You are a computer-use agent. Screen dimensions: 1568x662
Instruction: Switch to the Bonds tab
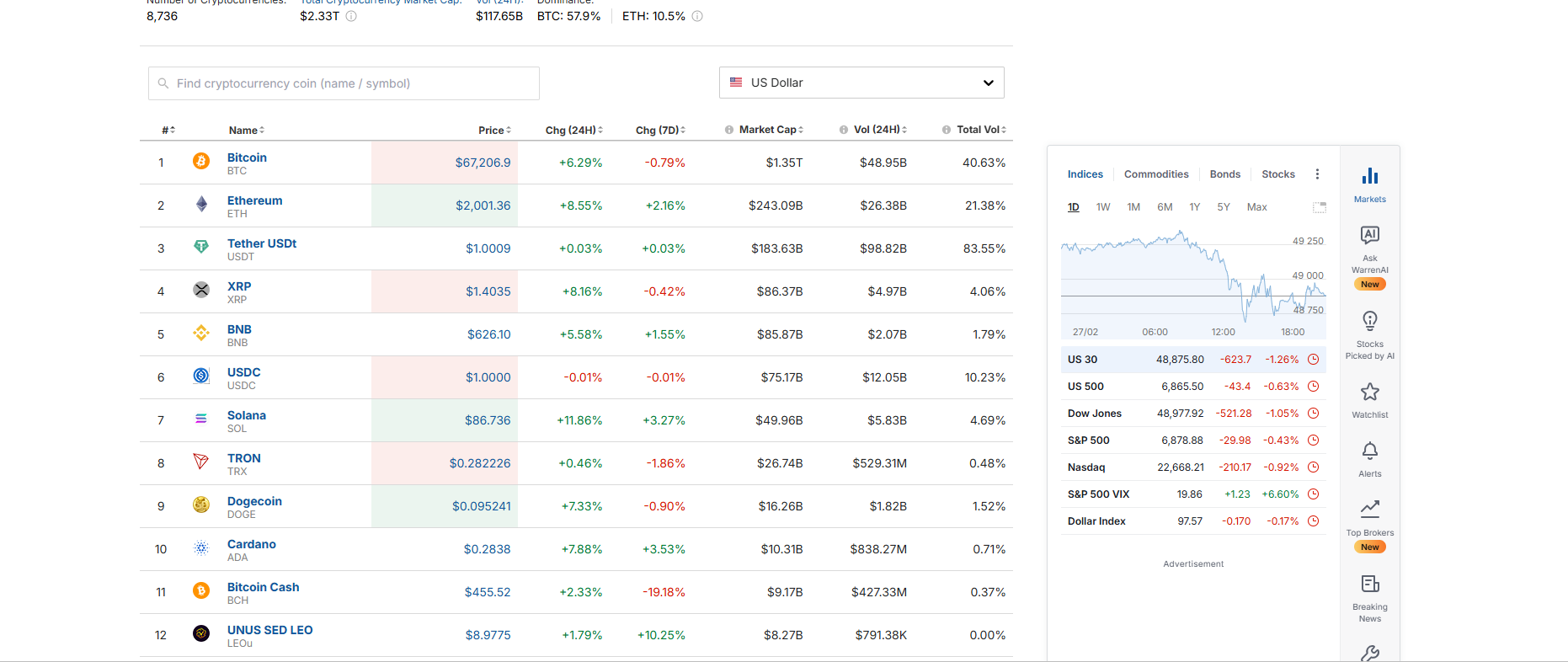(1224, 174)
